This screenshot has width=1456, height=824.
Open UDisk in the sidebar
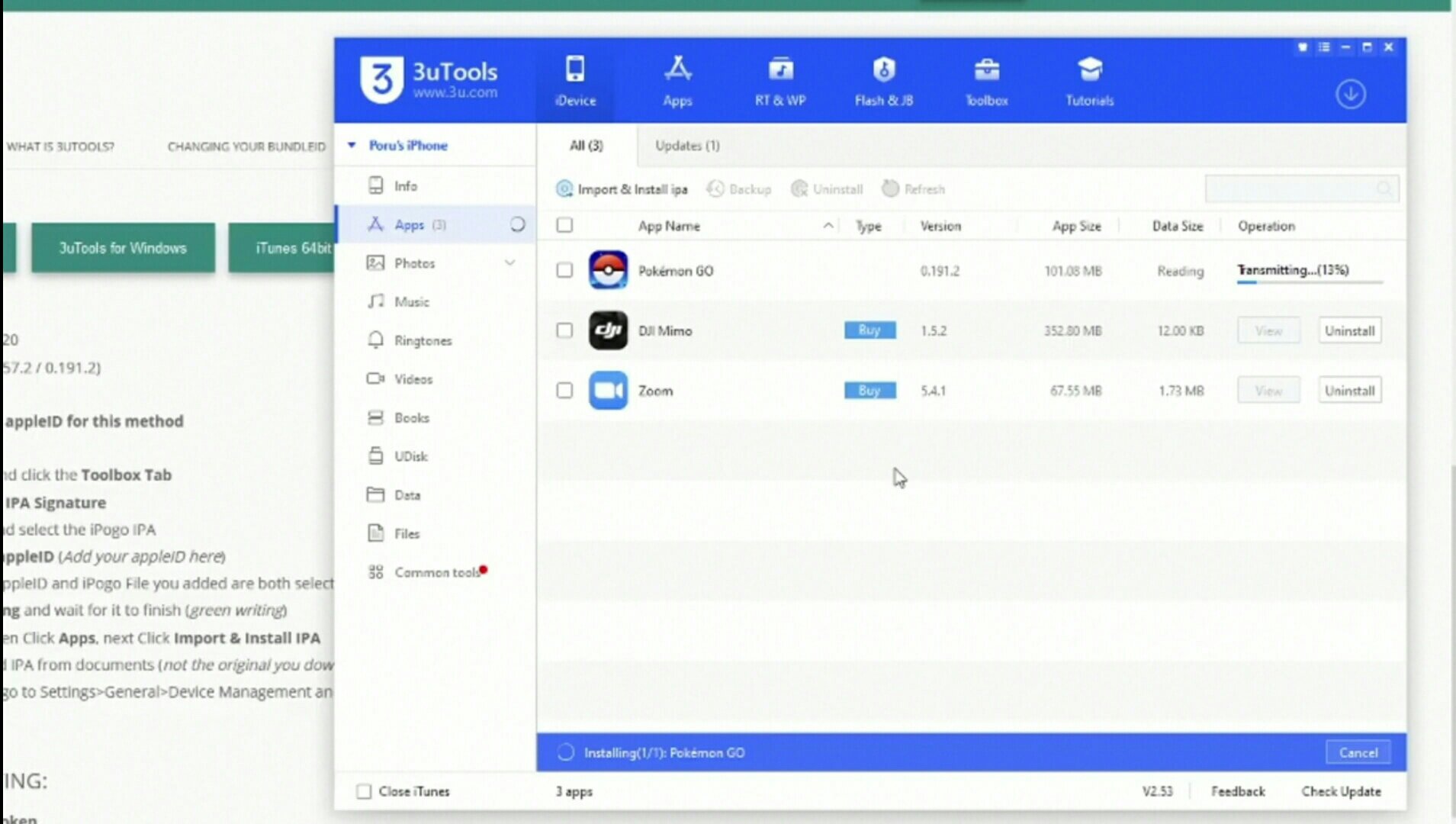pos(436,456)
